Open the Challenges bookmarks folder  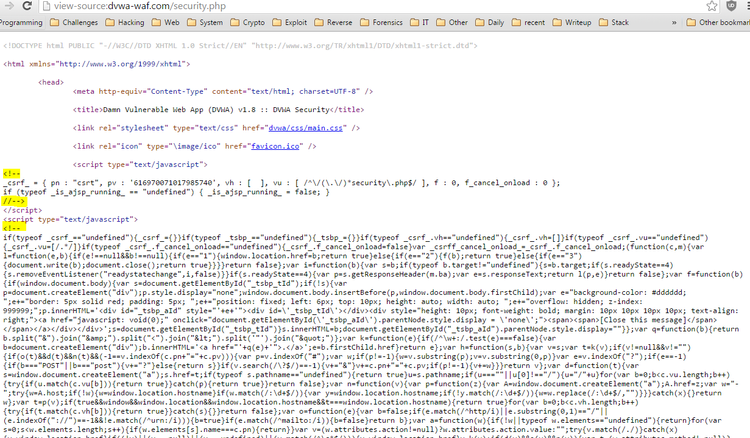[x=74, y=22]
